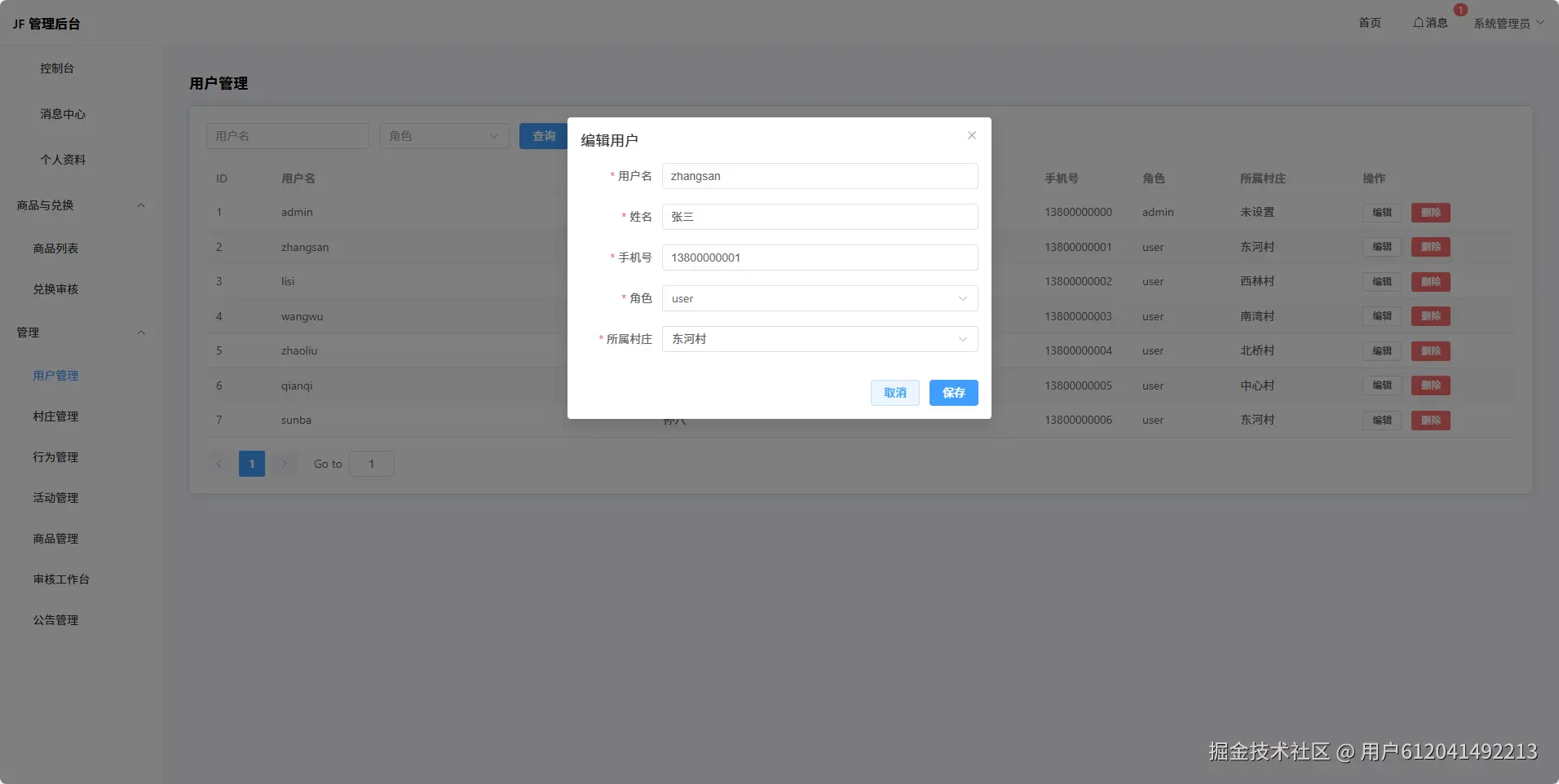Click the Go to page number field
1559x784 pixels.
tap(371, 464)
